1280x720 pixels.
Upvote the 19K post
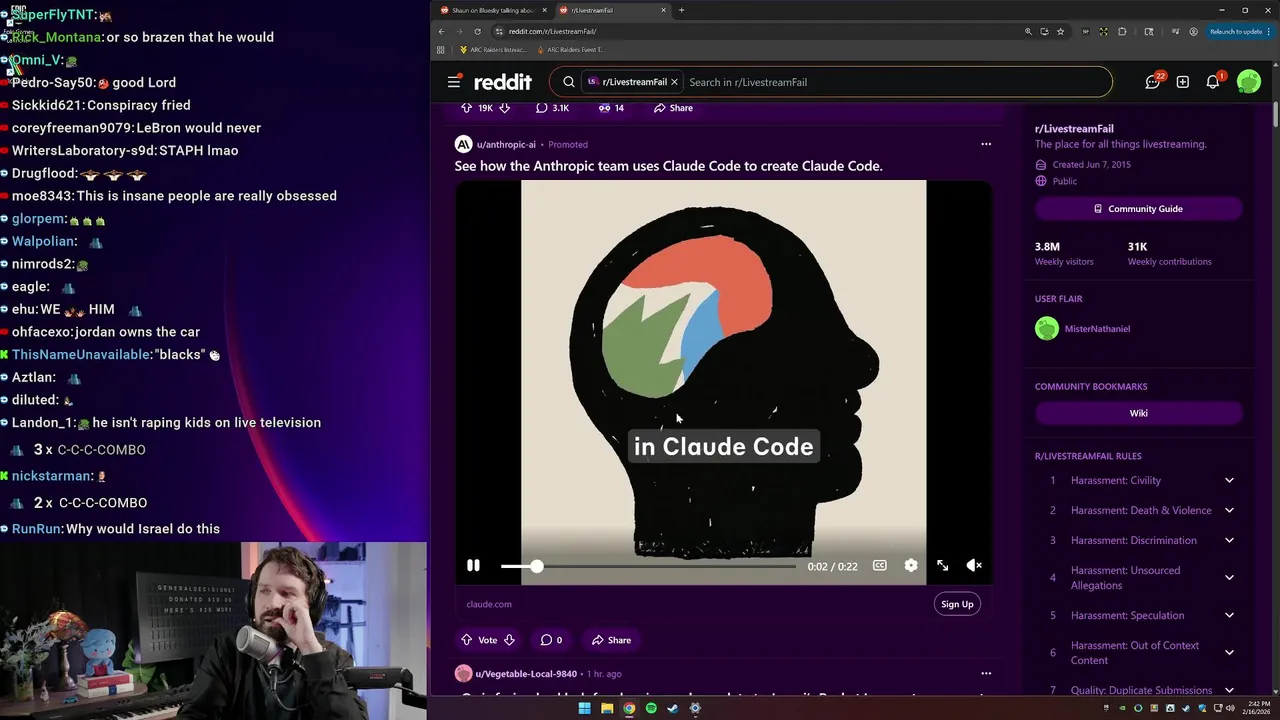coord(466,108)
